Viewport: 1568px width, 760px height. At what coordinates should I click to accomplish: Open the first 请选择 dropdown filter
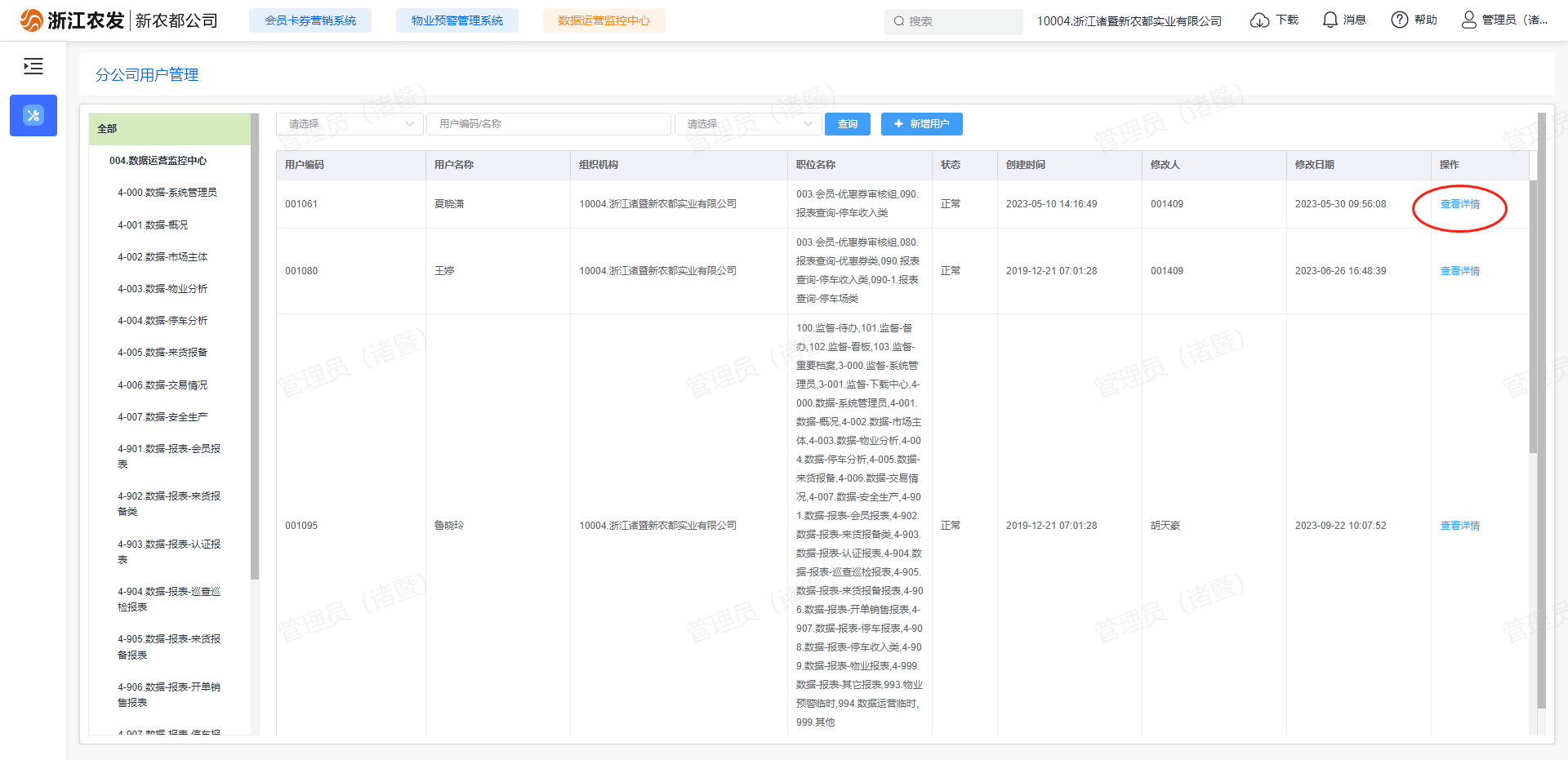coord(350,124)
